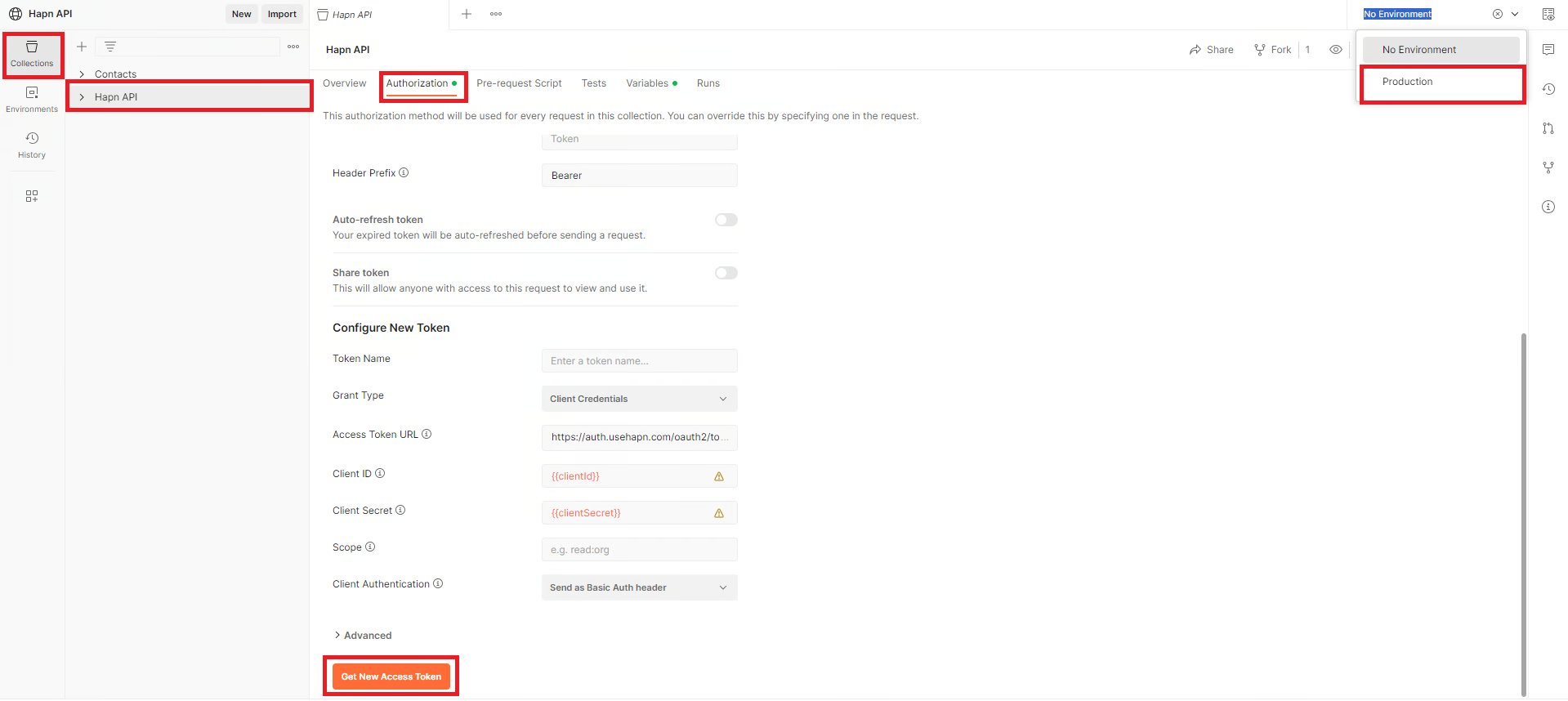This screenshot has width=1568, height=701.
Task: Click the fork count number 1
Action: 1307,50
